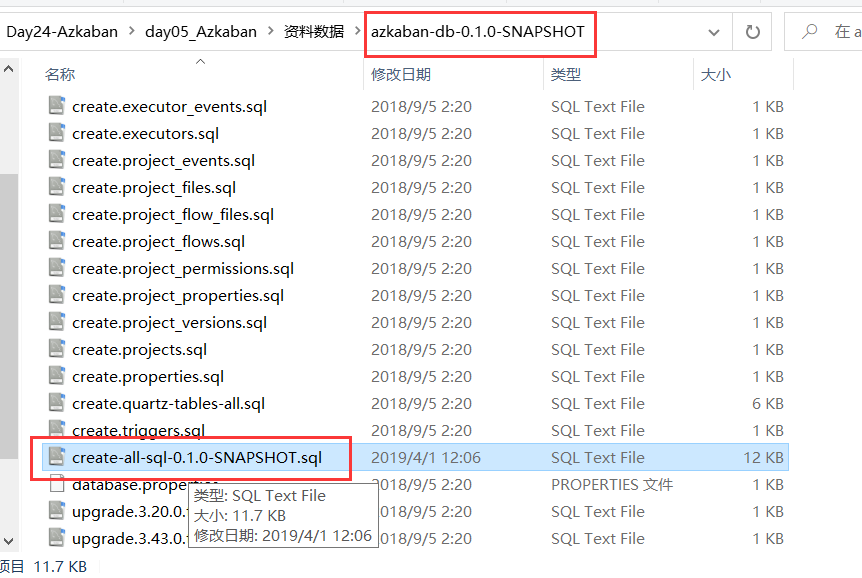Click the database.properties file icon
Image resolution: width=862 pixels, height=578 pixels.
click(57, 483)
